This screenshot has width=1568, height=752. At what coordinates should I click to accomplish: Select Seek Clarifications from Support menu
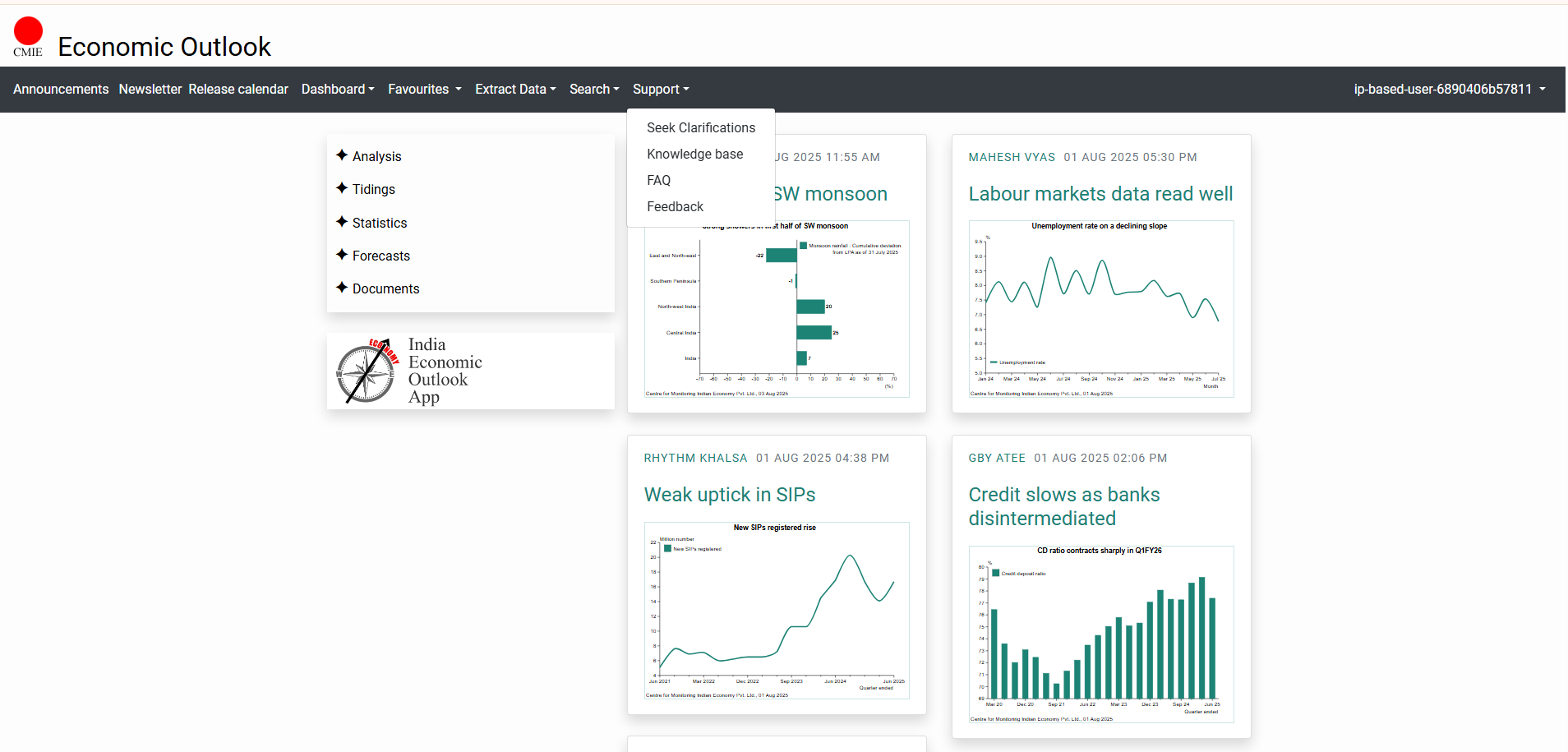(x=700, y=127)
